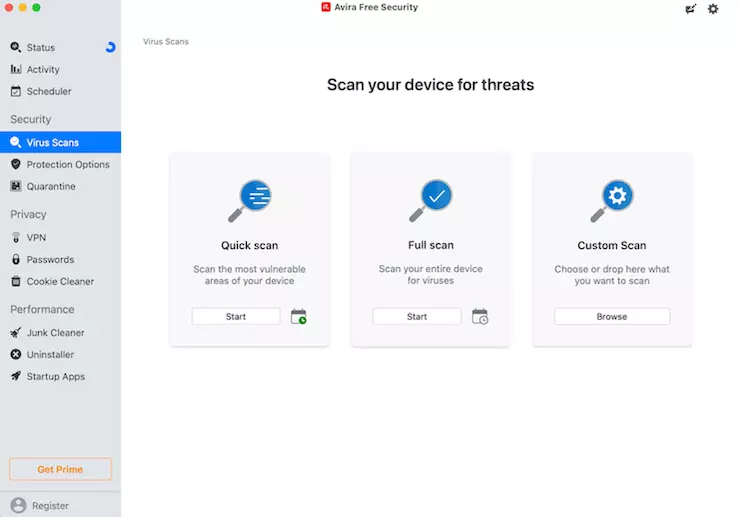This screenshot has height=517, width=740.
Task: Click the green macOS zoom window button
Action: point(36,8)
